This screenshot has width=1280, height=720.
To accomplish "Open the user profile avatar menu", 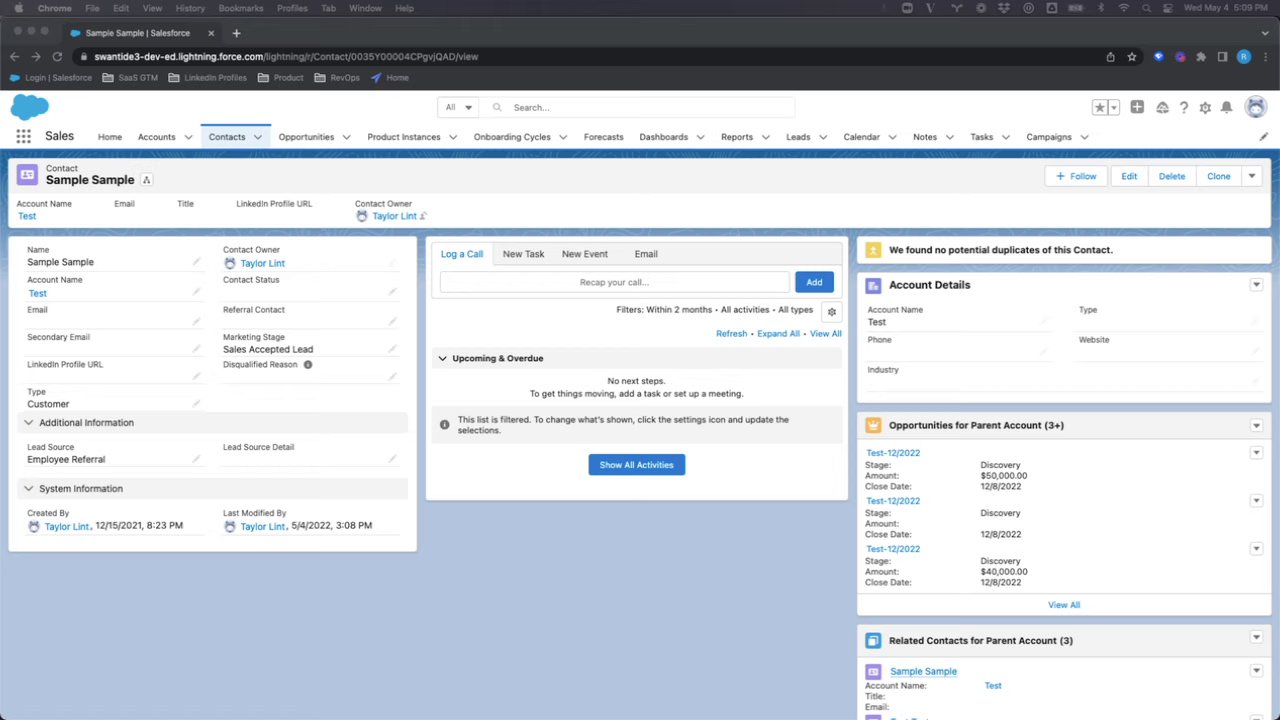I will tap(1256, 107).
